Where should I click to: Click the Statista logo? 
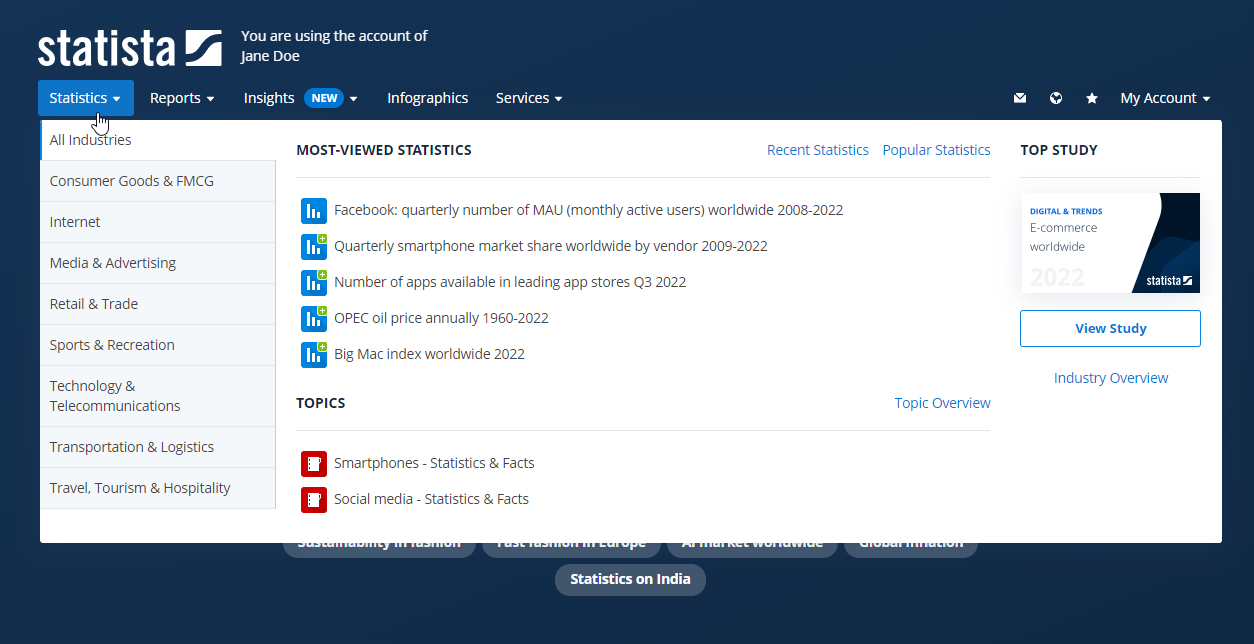(x=130, y=48)
